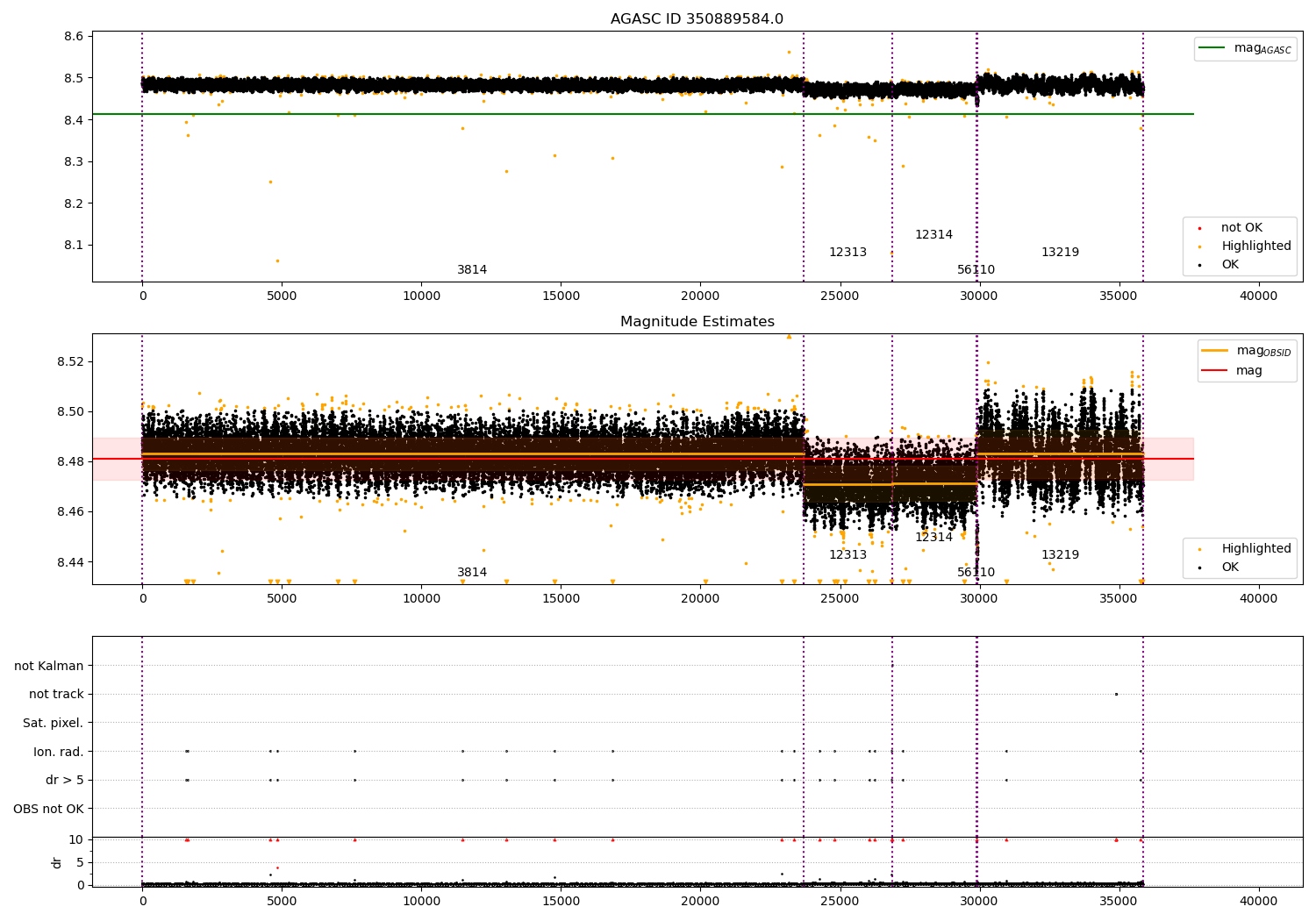
Task: Click the 'dr > 5' axis label
Action: coord(65,781)
